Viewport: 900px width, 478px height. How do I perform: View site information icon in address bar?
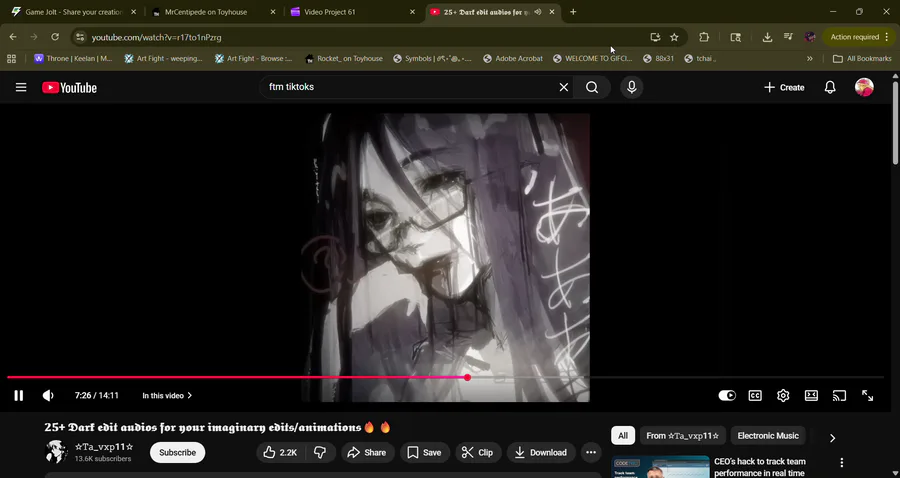(80, 37)
